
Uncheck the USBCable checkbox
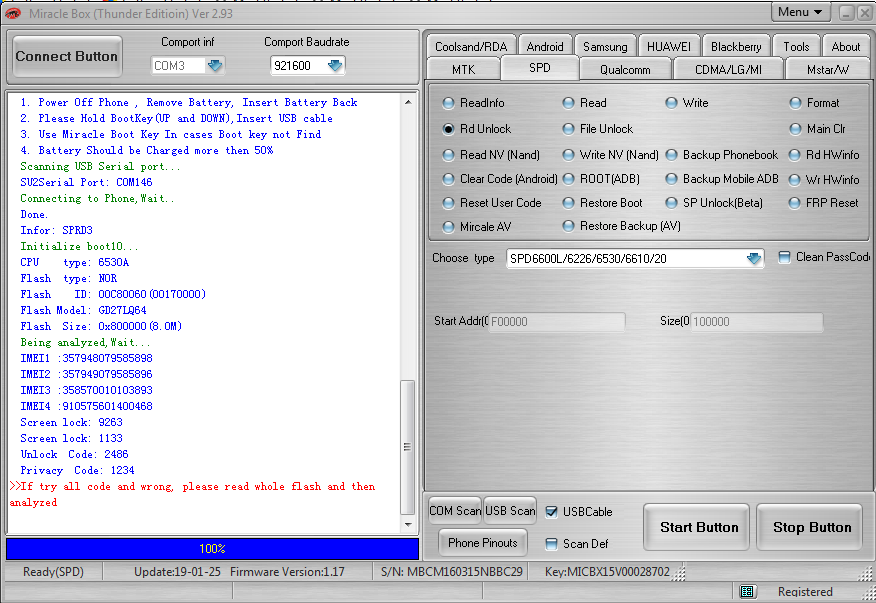551,511
